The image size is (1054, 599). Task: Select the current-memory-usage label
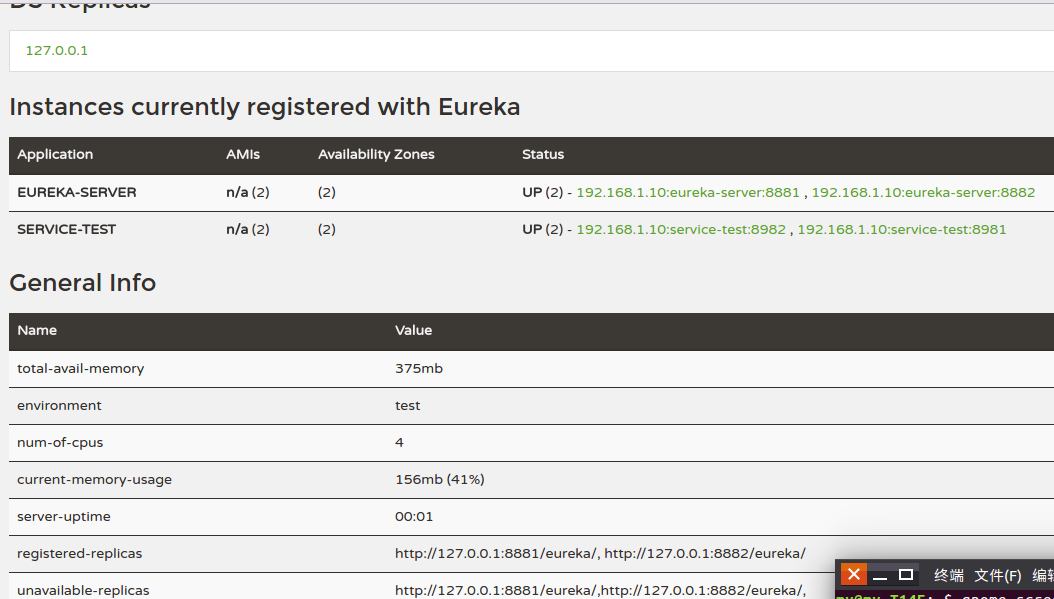(x=95, y=479)
